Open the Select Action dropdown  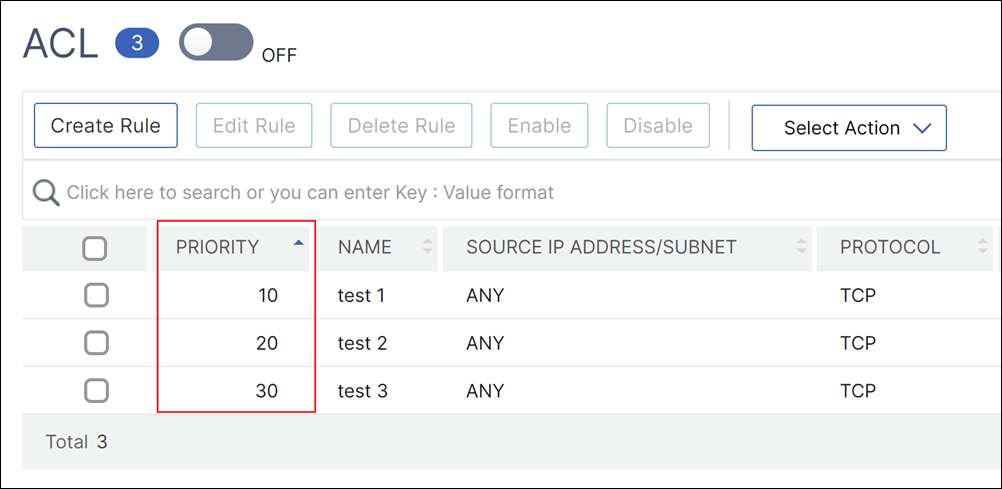(x=849, y=128)
